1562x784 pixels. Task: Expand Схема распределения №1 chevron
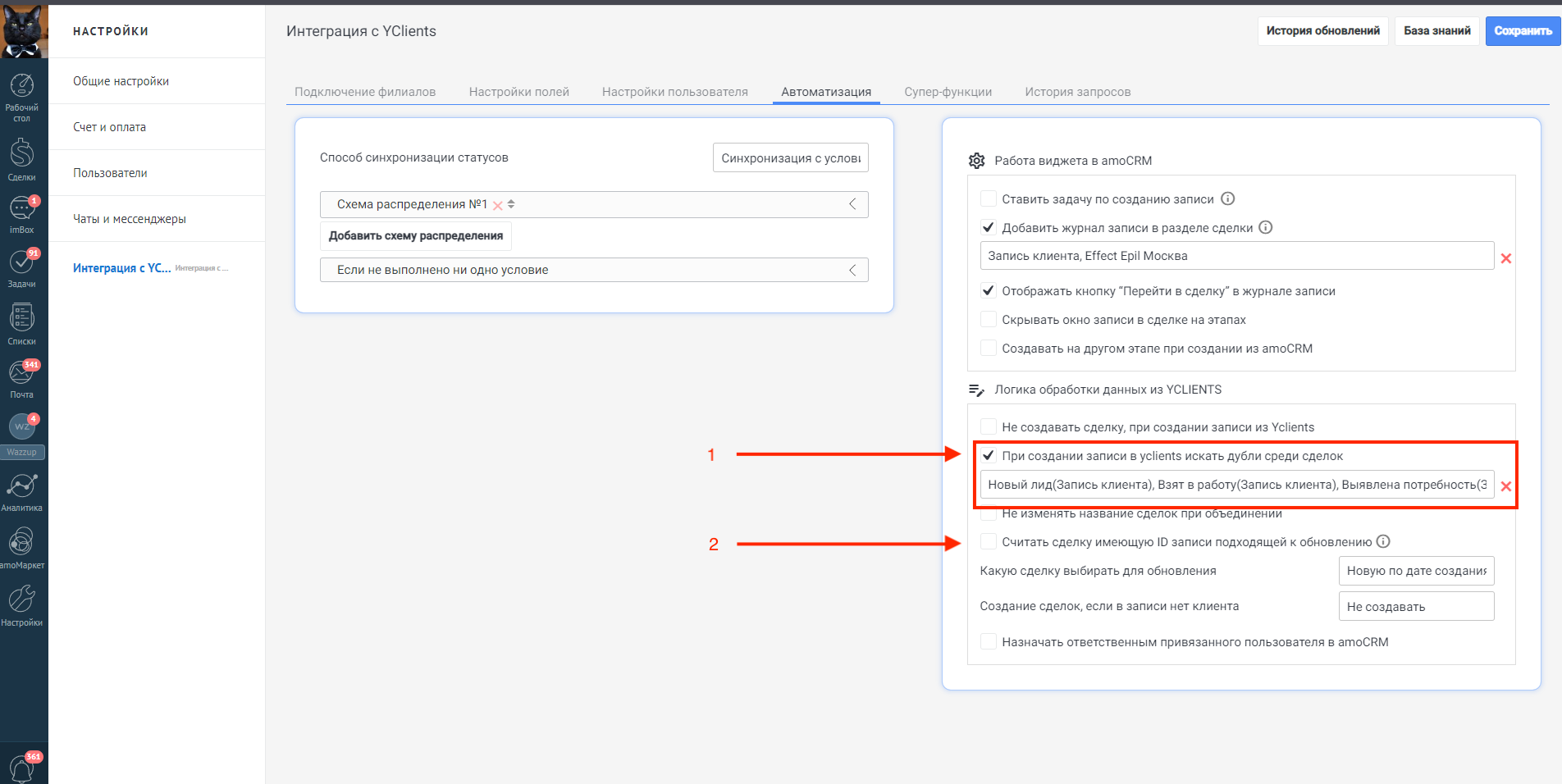click(x=852, y=204)
